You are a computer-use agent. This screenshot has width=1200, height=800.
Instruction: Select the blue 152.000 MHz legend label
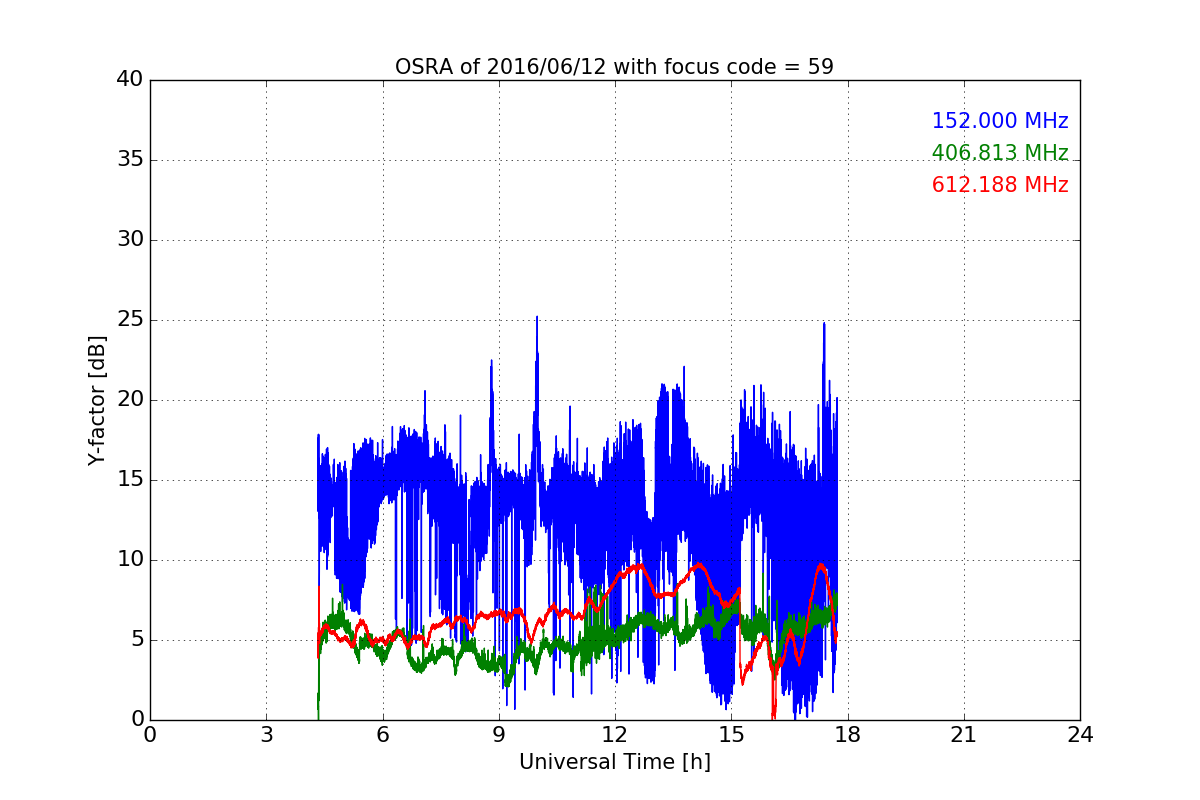tap(1000, 121)
